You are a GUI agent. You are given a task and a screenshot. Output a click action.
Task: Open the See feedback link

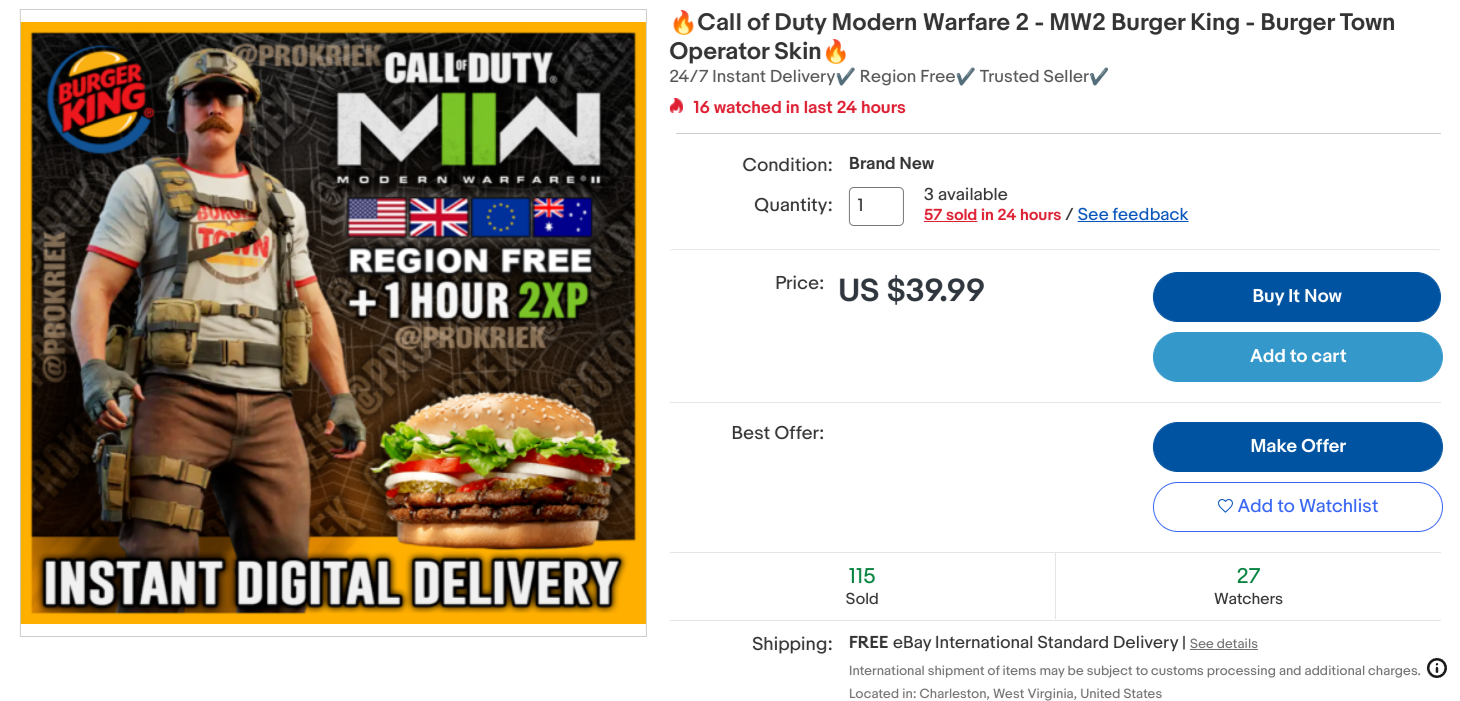tap(1133, 214)
